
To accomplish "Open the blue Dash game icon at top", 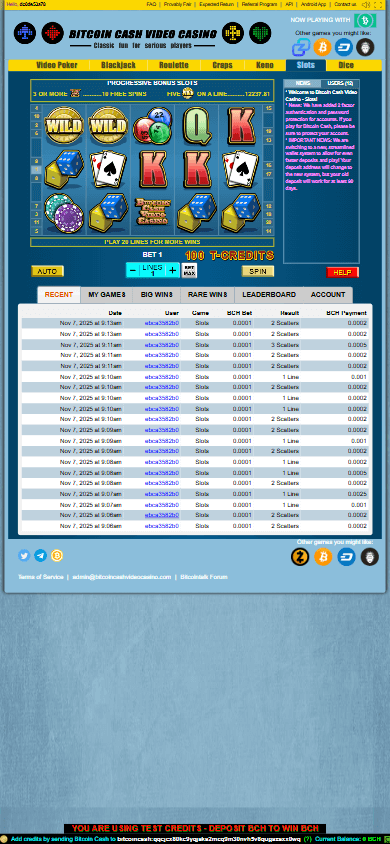I will point(344,47).
